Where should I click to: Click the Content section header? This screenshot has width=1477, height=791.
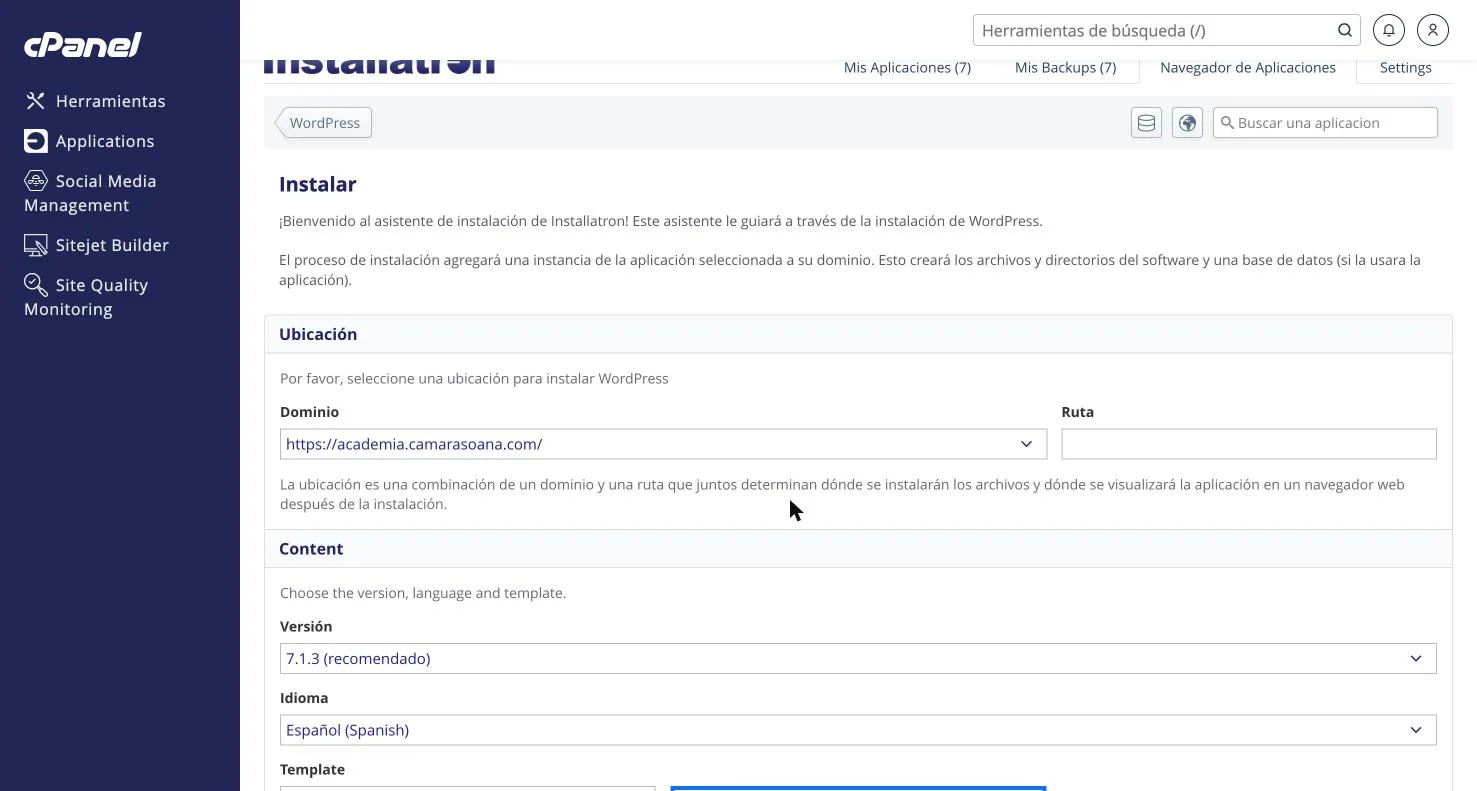pyautogui.click(x=858, y=549)
